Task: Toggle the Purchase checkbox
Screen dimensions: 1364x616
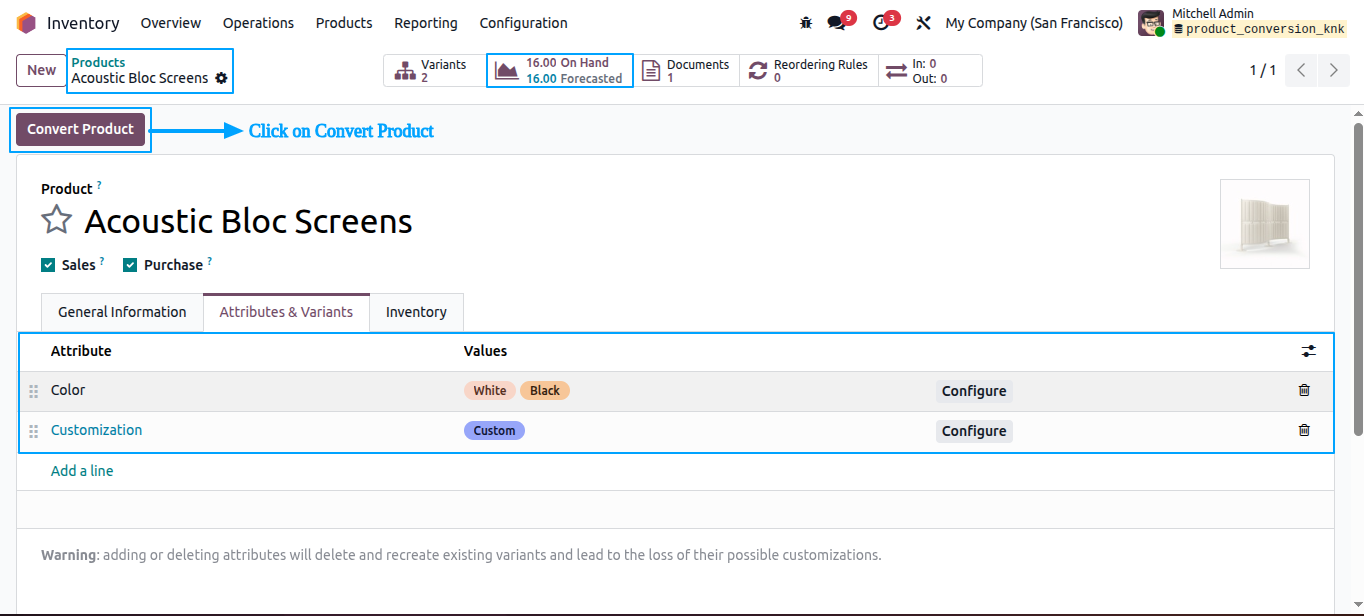Action: pyautogui.click(x=130, y=265)
